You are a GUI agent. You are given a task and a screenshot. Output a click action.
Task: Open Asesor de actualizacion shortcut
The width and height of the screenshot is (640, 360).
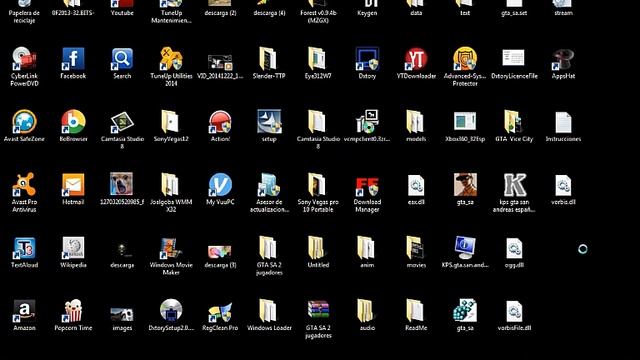pyautogui.click(x=269, y=185)
